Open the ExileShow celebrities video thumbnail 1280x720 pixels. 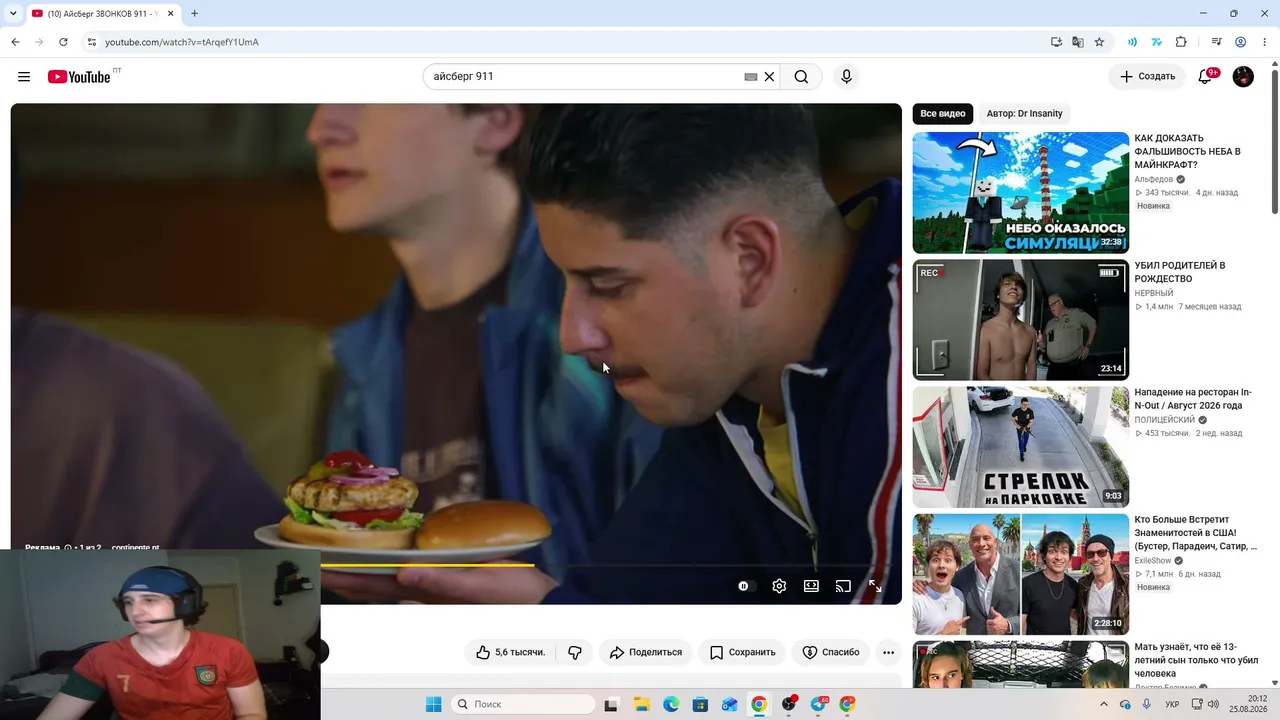(1021, 574)
